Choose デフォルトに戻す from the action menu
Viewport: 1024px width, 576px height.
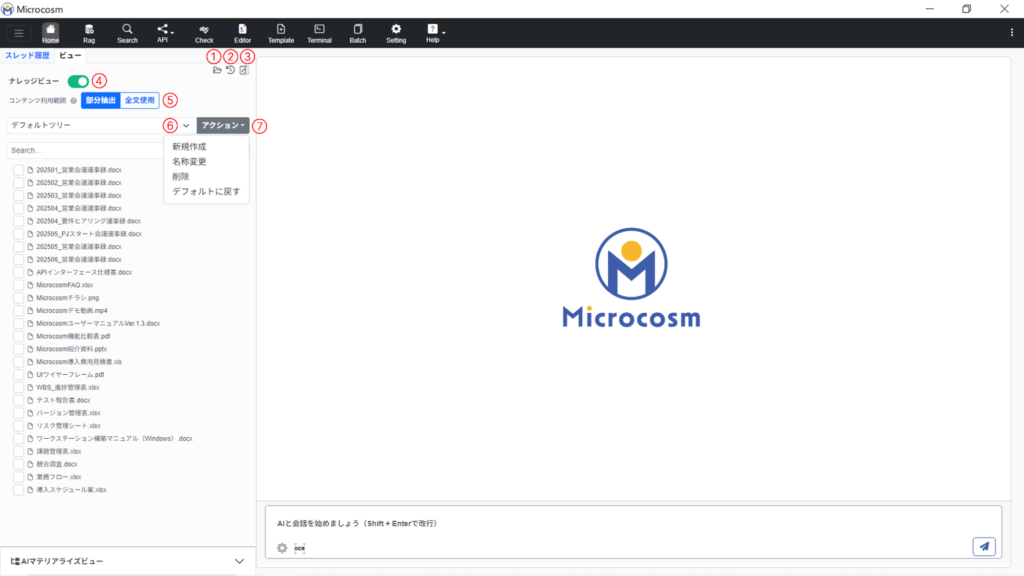coord(206,192)
